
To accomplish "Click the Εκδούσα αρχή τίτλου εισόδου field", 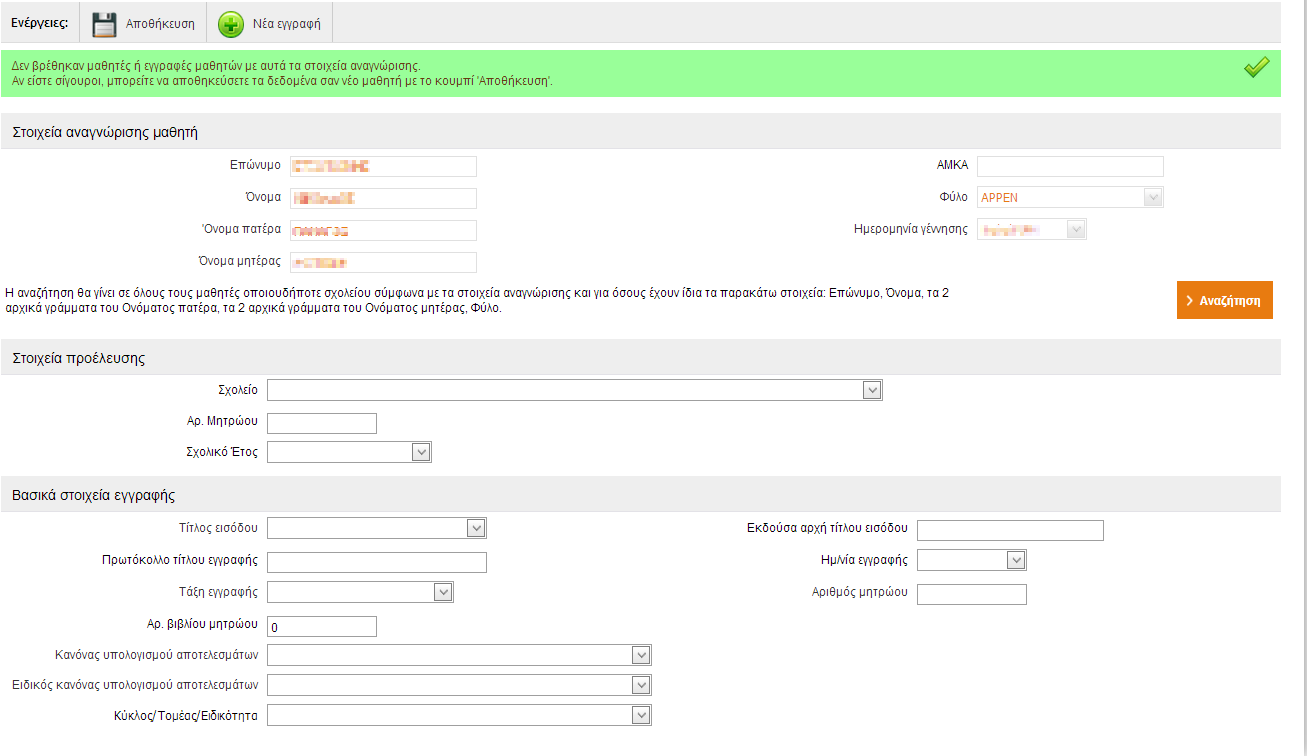I will [x=1010, y=530].
